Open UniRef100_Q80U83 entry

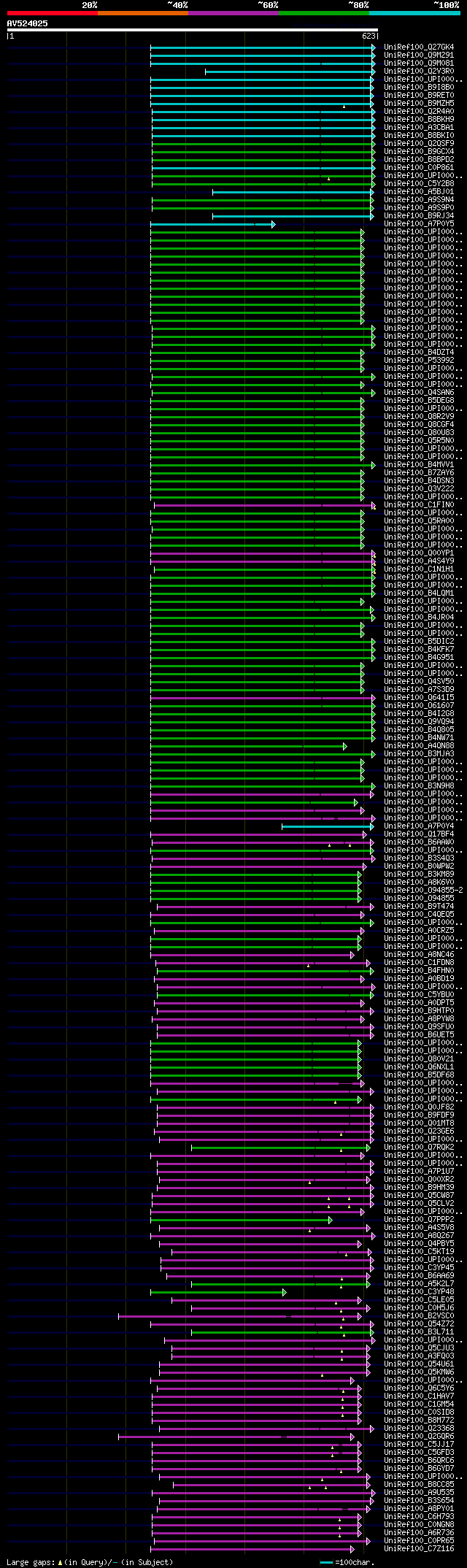pos(419,432)
